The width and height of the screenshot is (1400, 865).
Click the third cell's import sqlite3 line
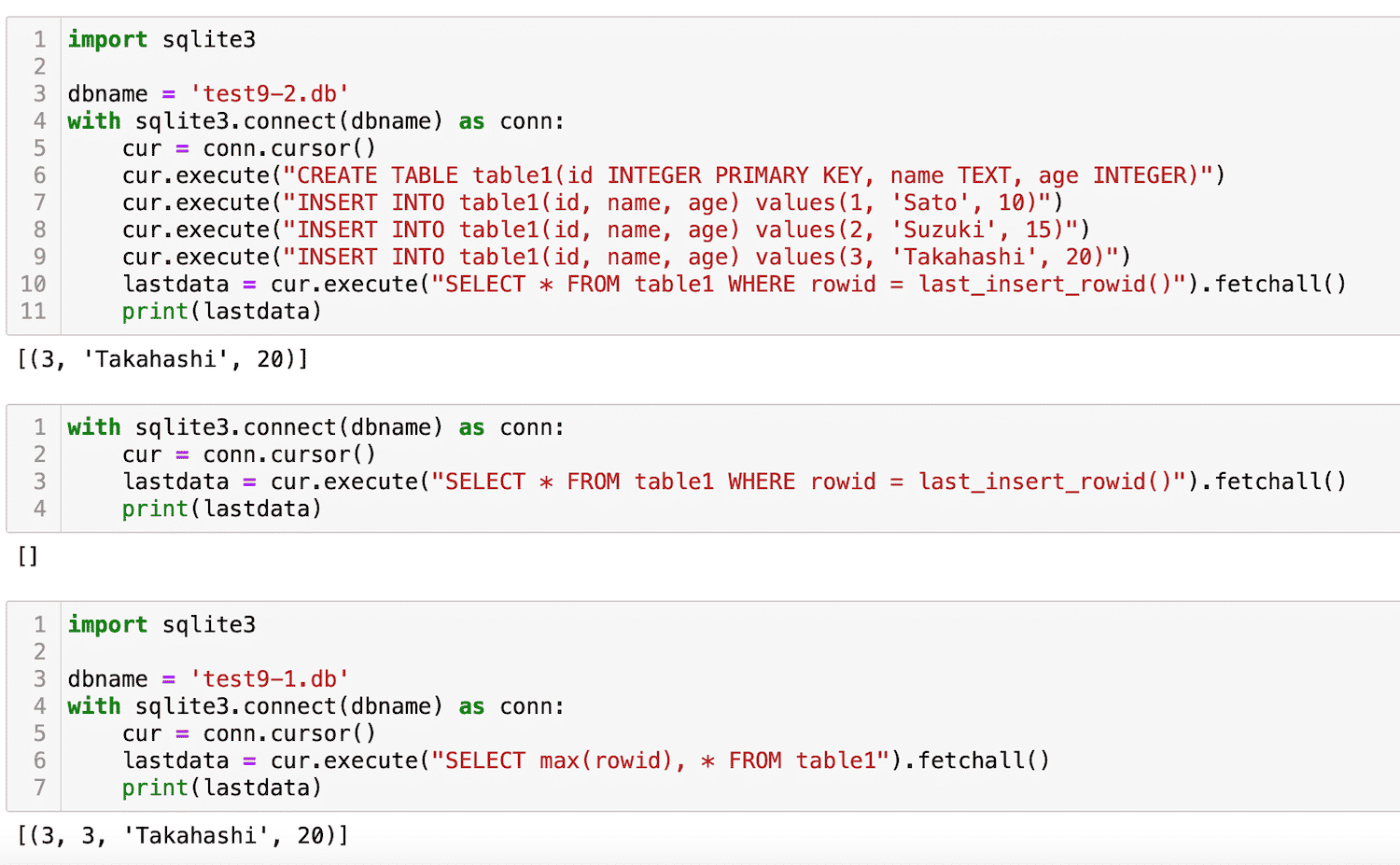[x=161, y=624]
